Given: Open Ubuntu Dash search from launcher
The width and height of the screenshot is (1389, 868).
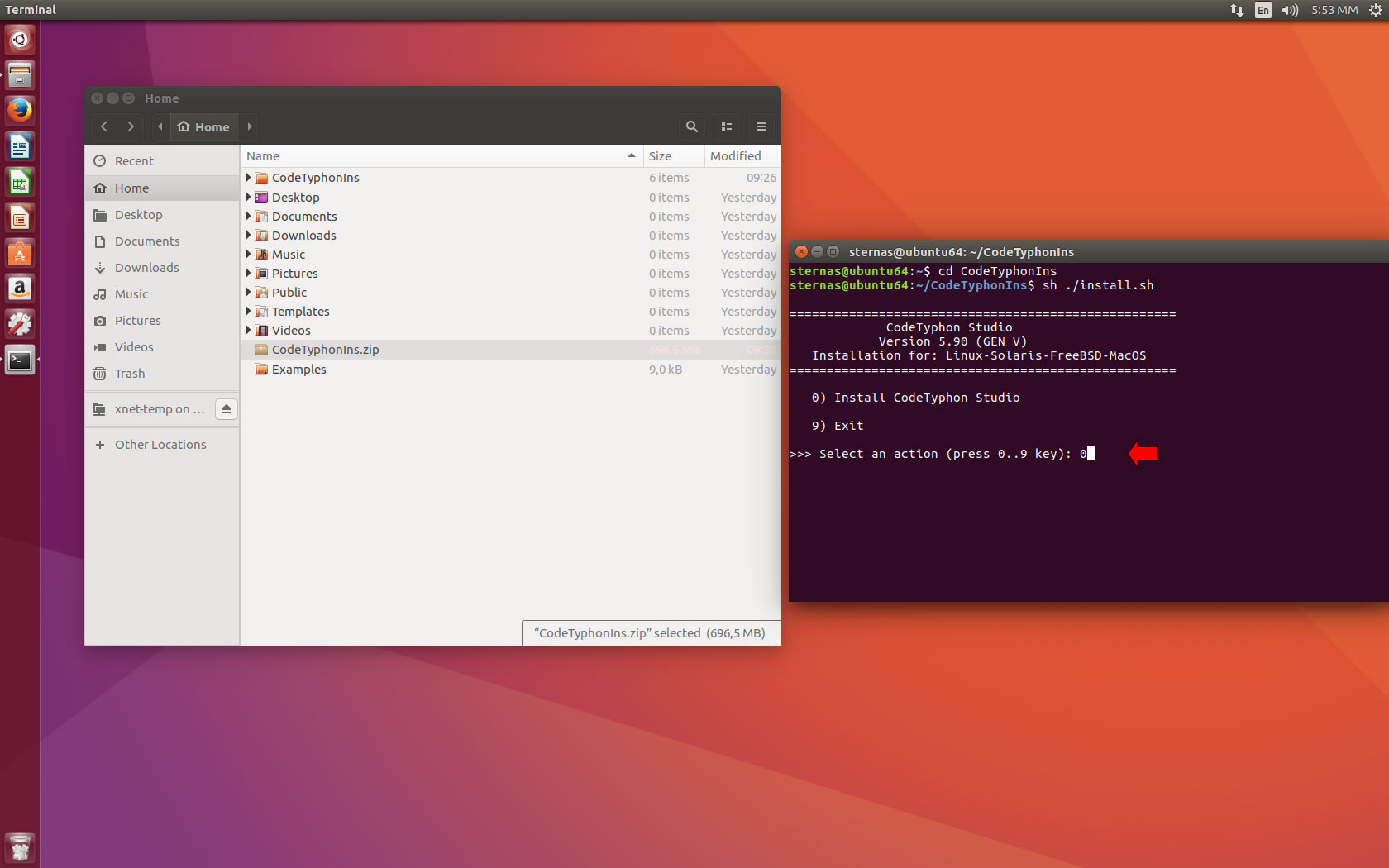Looking at the screenshot, I should coord(20,40).
